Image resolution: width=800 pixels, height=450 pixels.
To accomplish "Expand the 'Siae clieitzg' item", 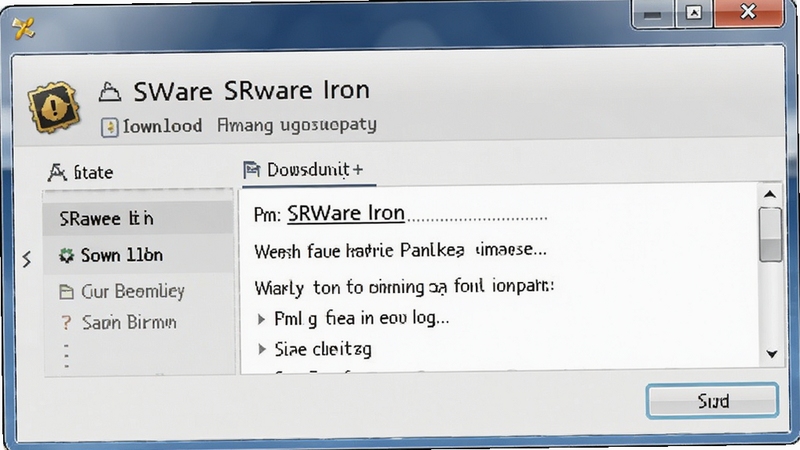I will click(x=262, y=349).
